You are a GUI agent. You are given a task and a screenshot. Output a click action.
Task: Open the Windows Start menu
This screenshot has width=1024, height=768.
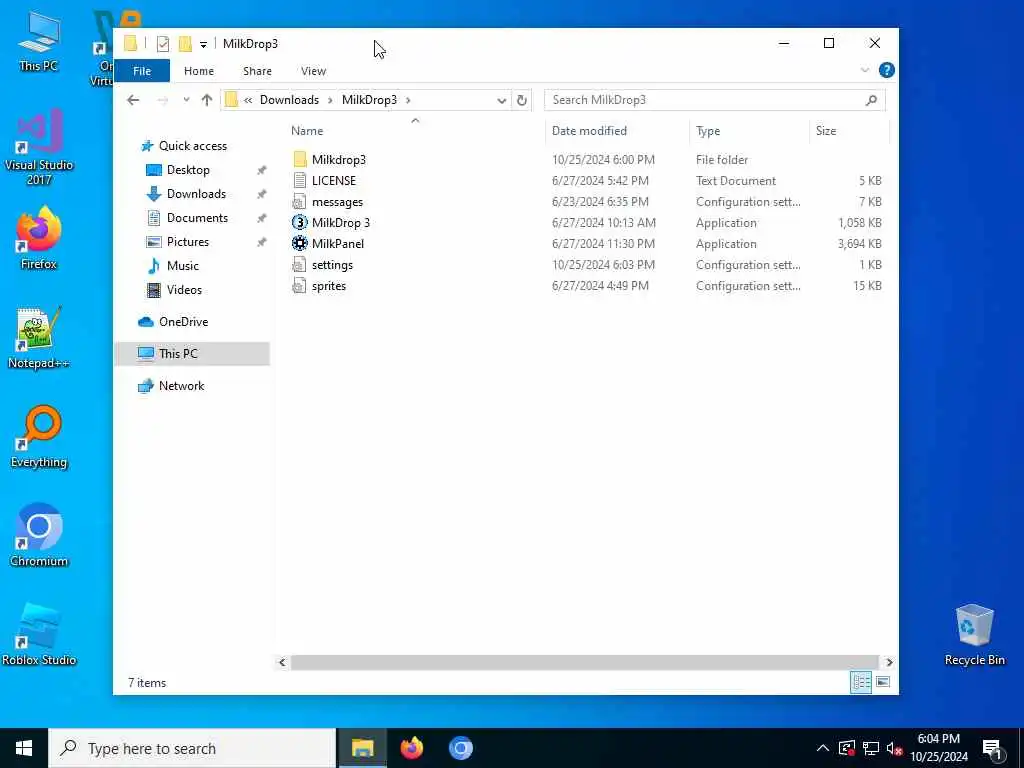point(24,748)
